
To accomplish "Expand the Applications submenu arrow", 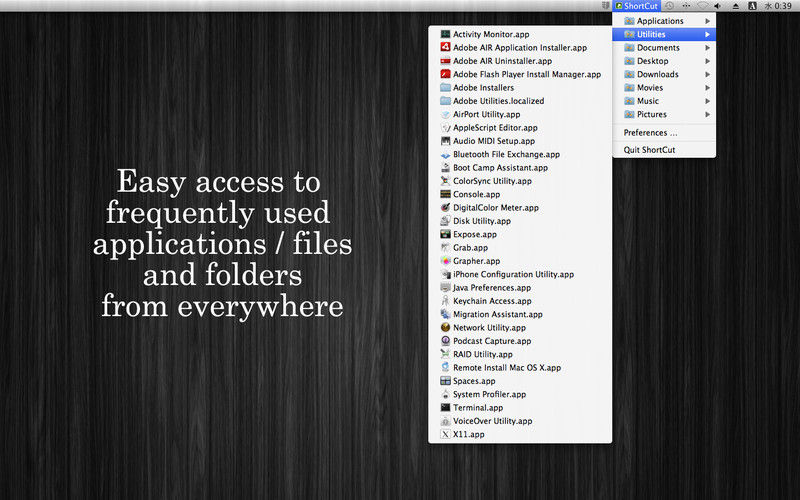I will (708, 21).
